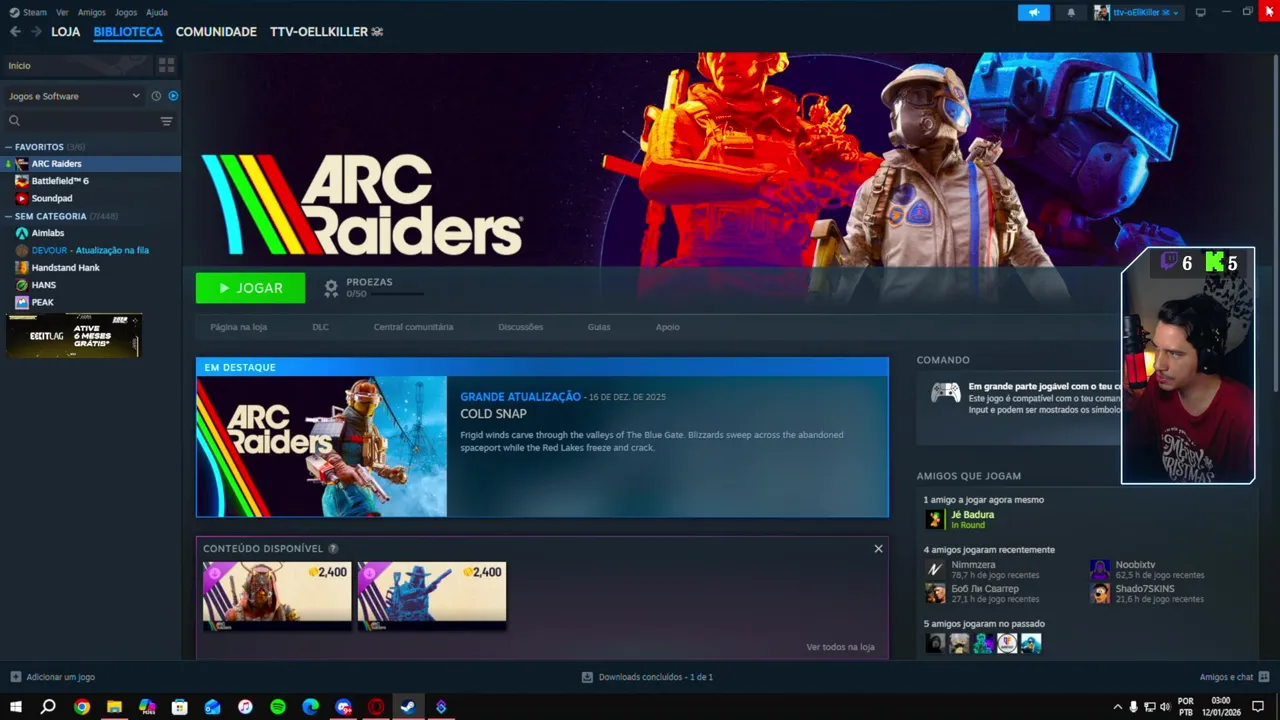Open the Central comunitária link
This screenshot has width=1280, height=720.
click(x=413, y=327)
